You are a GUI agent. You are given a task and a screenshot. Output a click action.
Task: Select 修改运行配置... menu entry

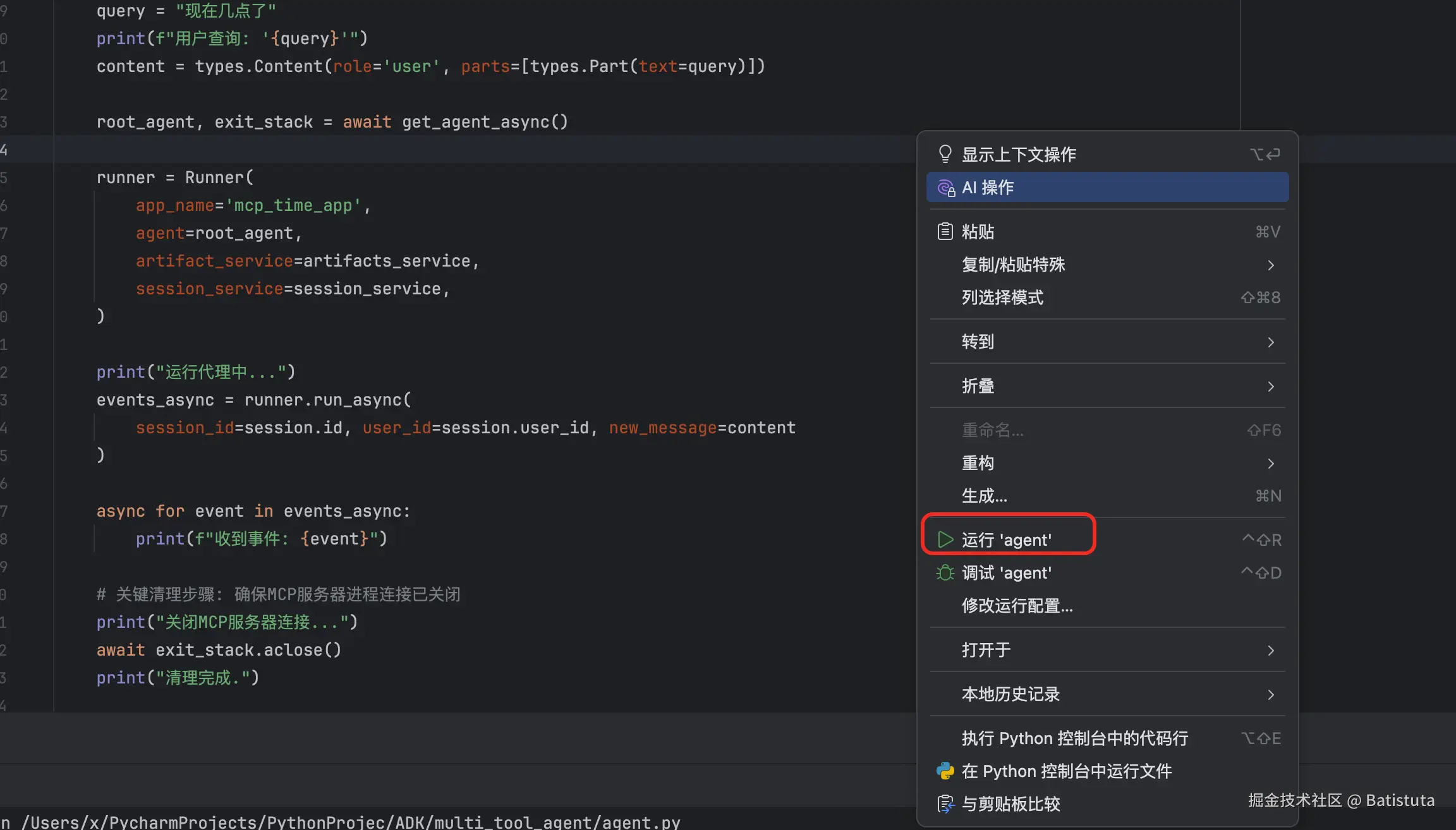[x=1017, y=606]
